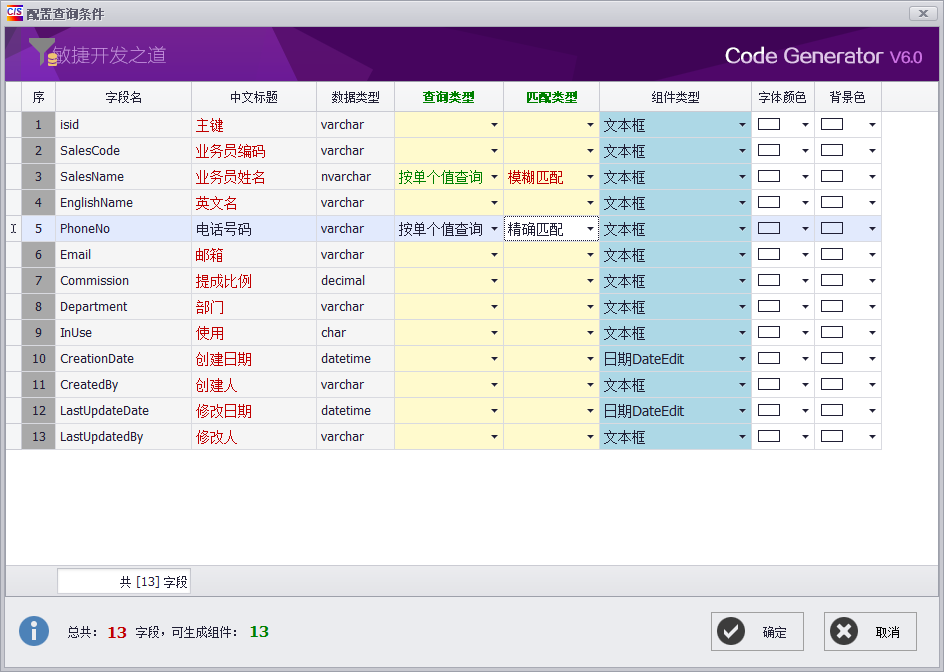Screen dimensions: 944x672
Task: Open font color swatch for the SalesName row
Action: tap(769, 176)
